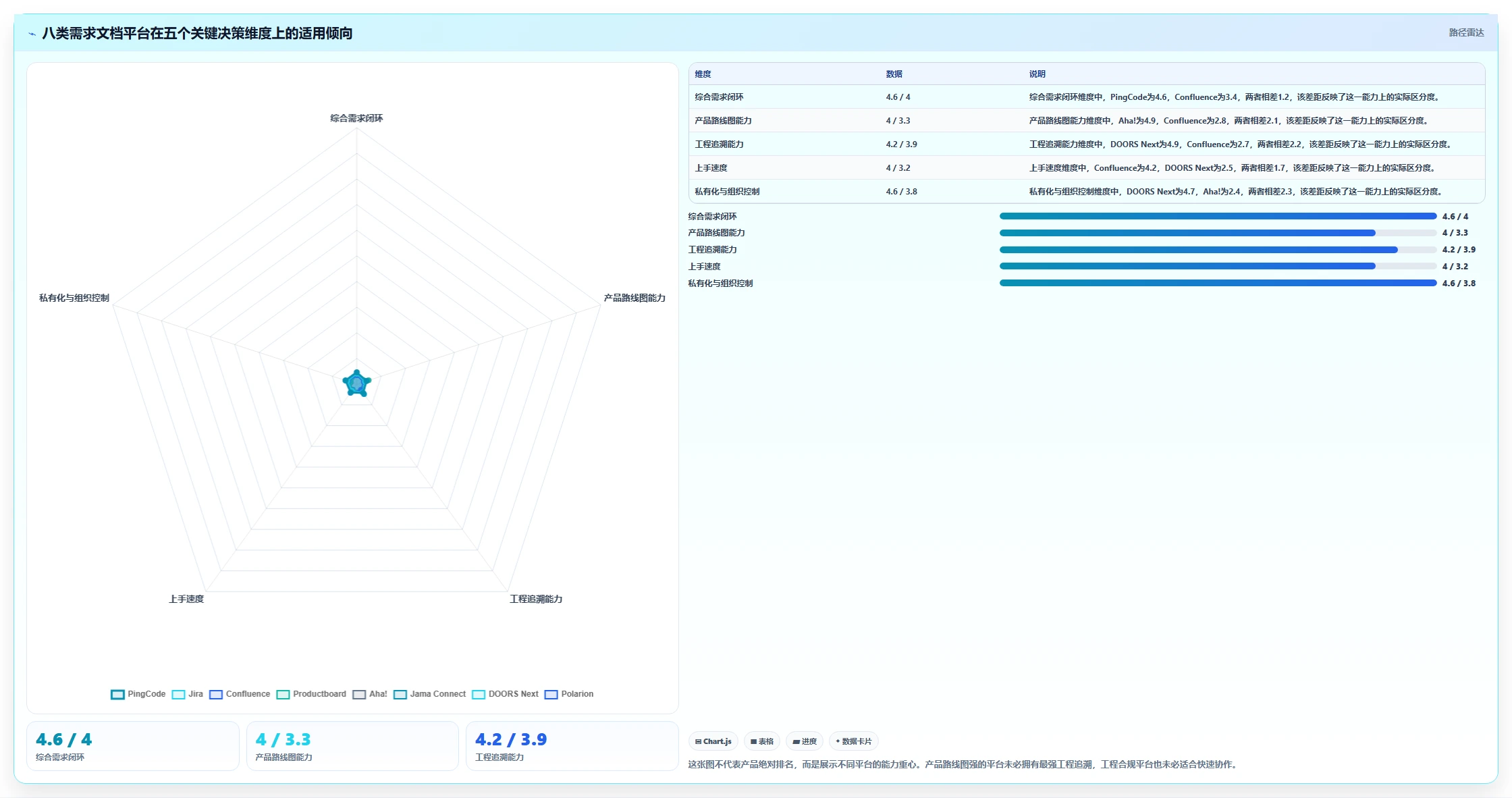Click the 4.6 / 4 value in table
Image resolution: width=1512 pixels, height=798 pixels.
(898, 97)
